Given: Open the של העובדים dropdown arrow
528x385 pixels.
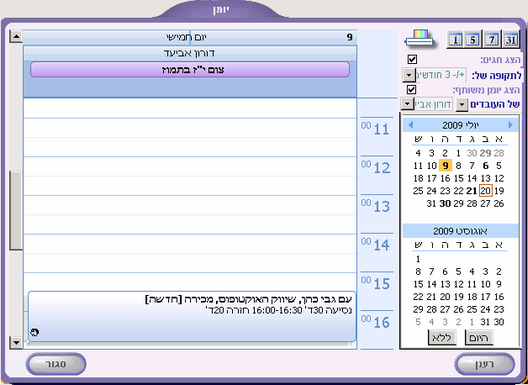Looking at the screenshot, I should [x=462, y=105].
